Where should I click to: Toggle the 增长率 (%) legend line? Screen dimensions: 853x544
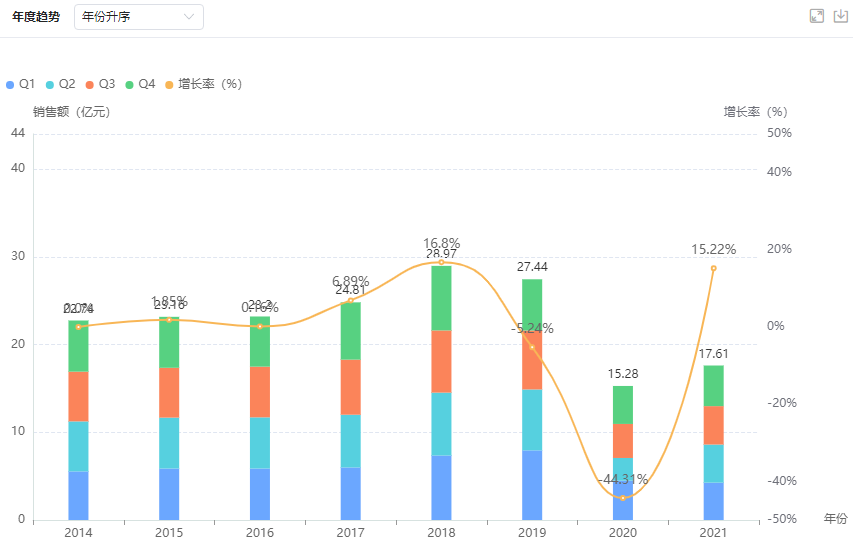[203, 84]
